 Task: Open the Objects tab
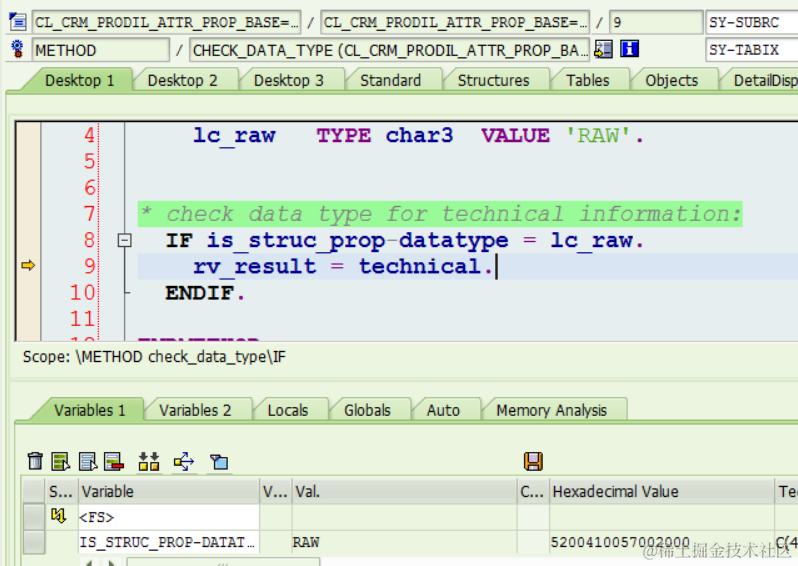[x=671, y=80]
